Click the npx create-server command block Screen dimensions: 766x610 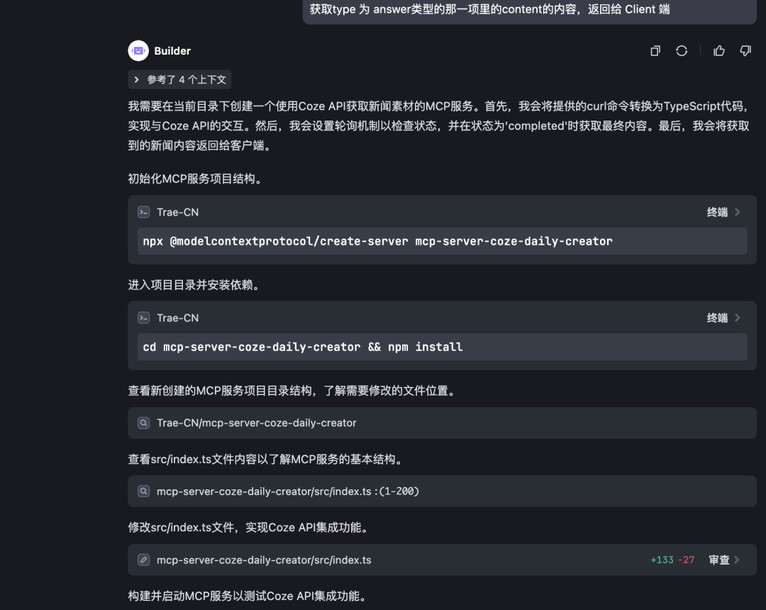pos(442,241)
